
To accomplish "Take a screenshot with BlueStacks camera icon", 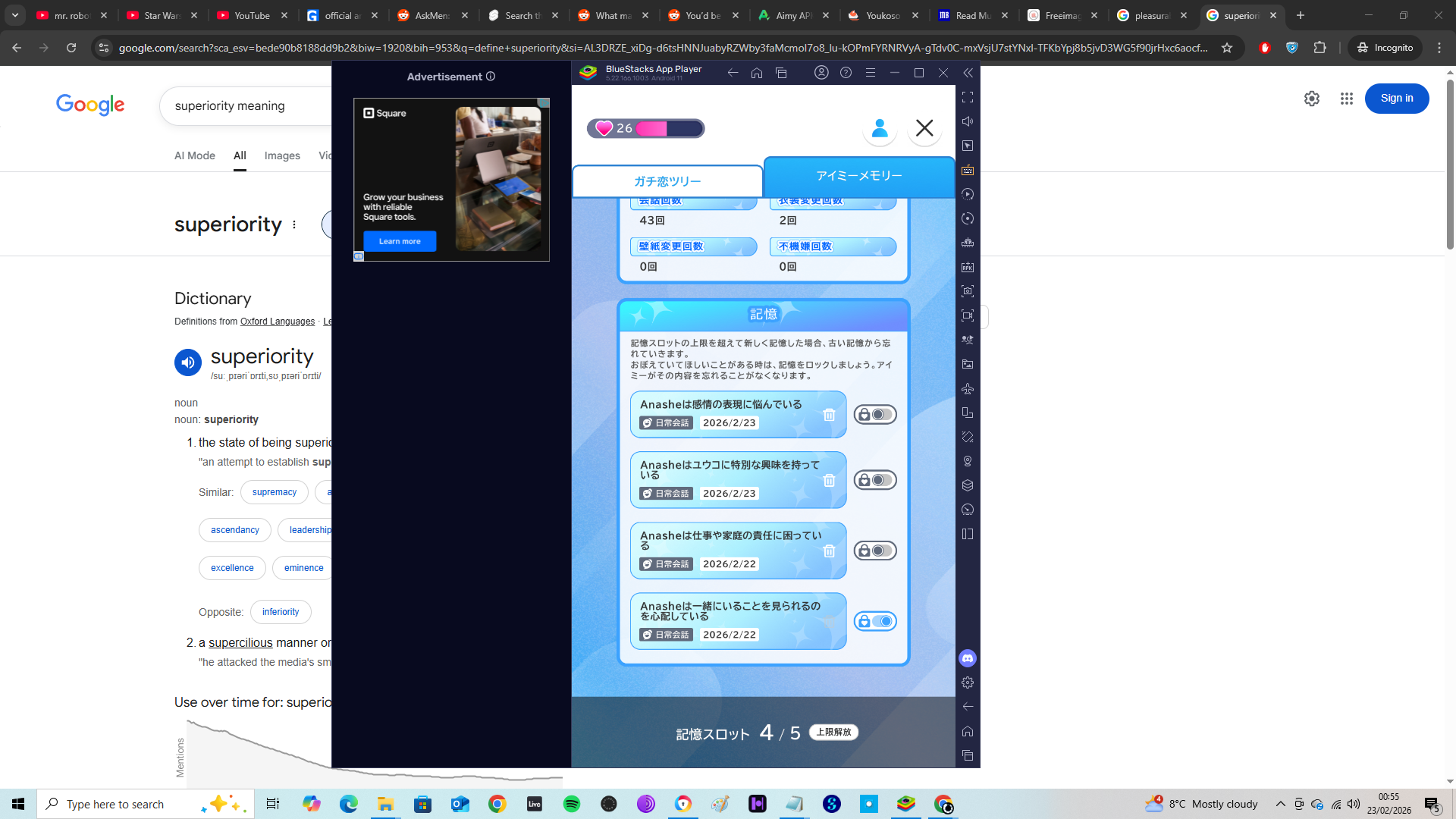I will [x=968, y=291].
